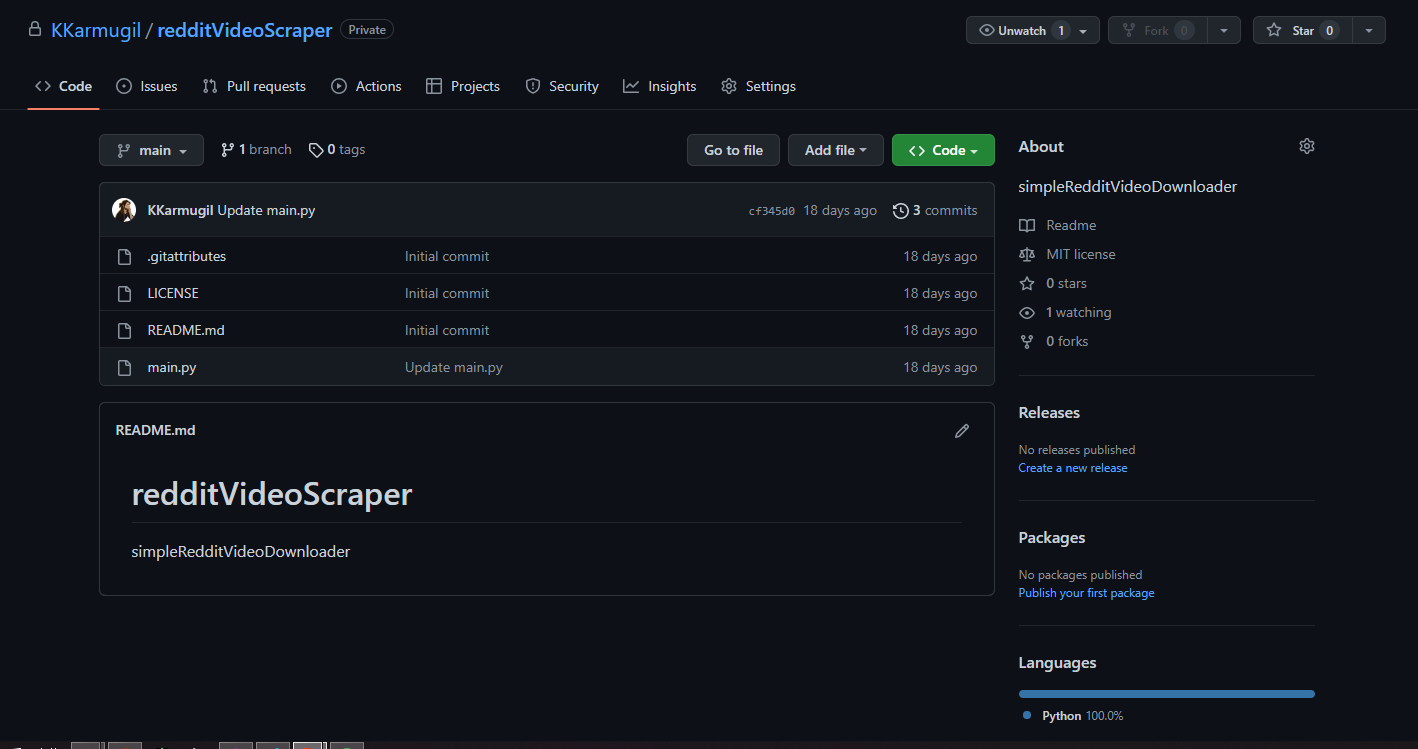Switch to the Code tab

click(x=63, y=86)
